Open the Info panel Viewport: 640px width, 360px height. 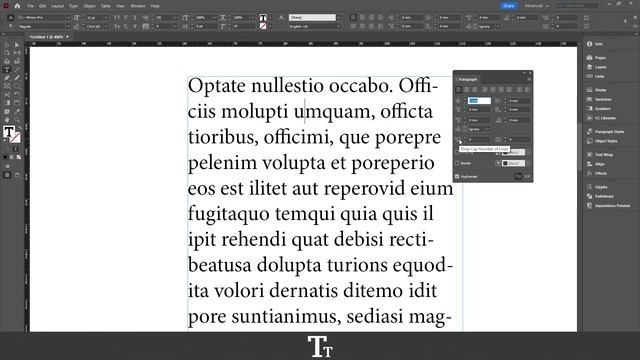tap(596, 44)
